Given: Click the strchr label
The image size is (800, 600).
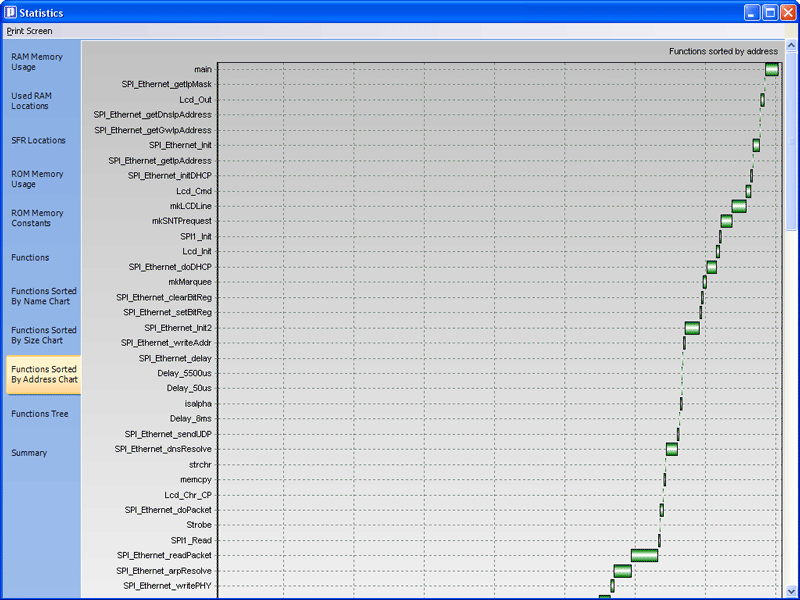Looking at the screenshot, I should coord(200,465).
